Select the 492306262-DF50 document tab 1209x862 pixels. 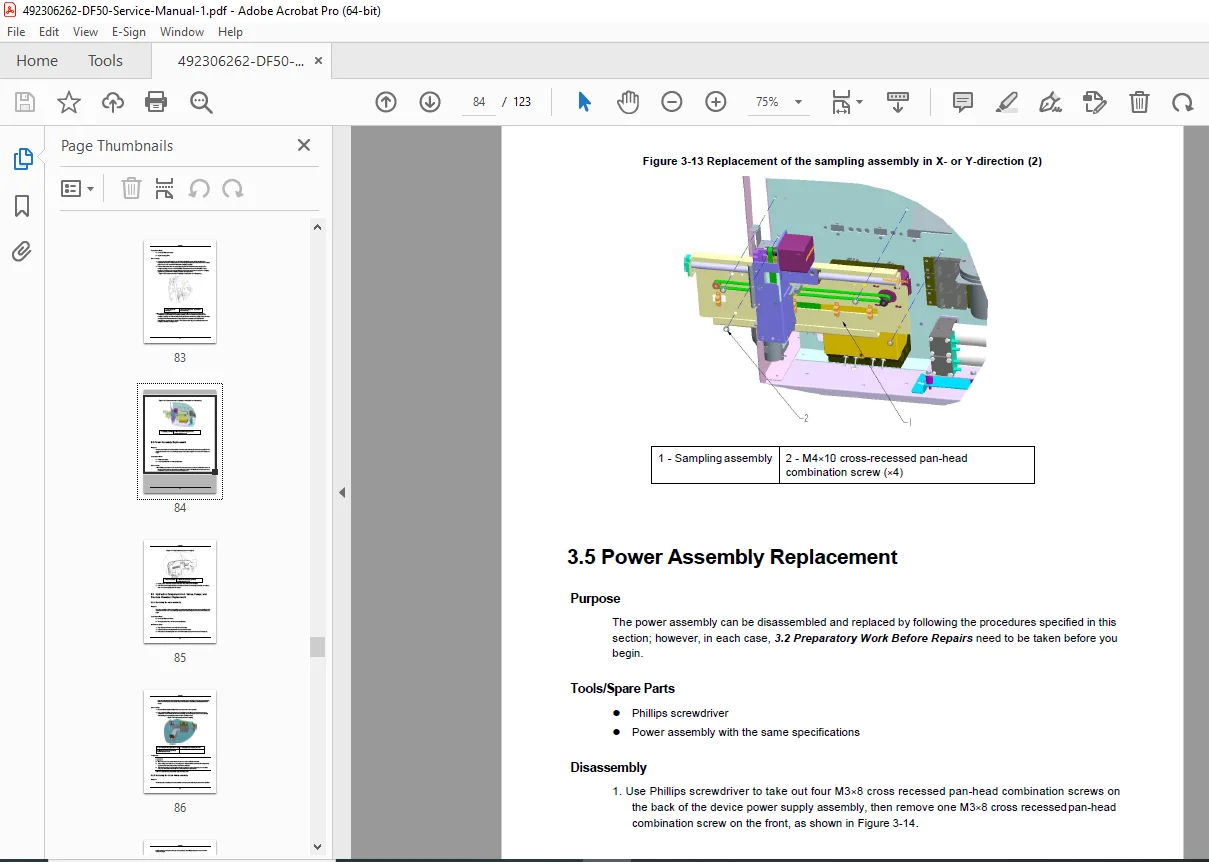point(241,61)
